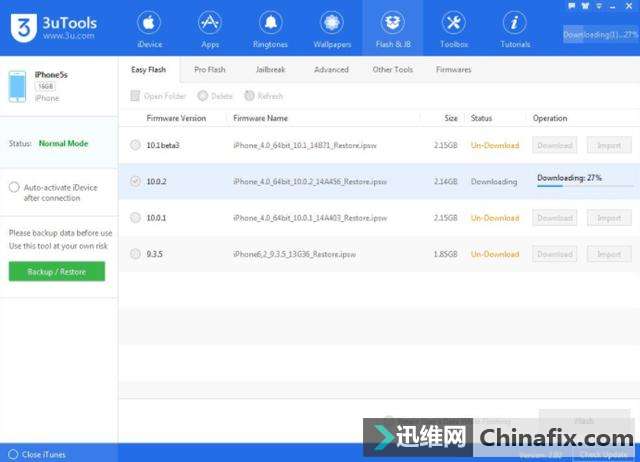Go to Ringtones section
640x462 pixels.
pyautogui.click(x=270, y=28)
